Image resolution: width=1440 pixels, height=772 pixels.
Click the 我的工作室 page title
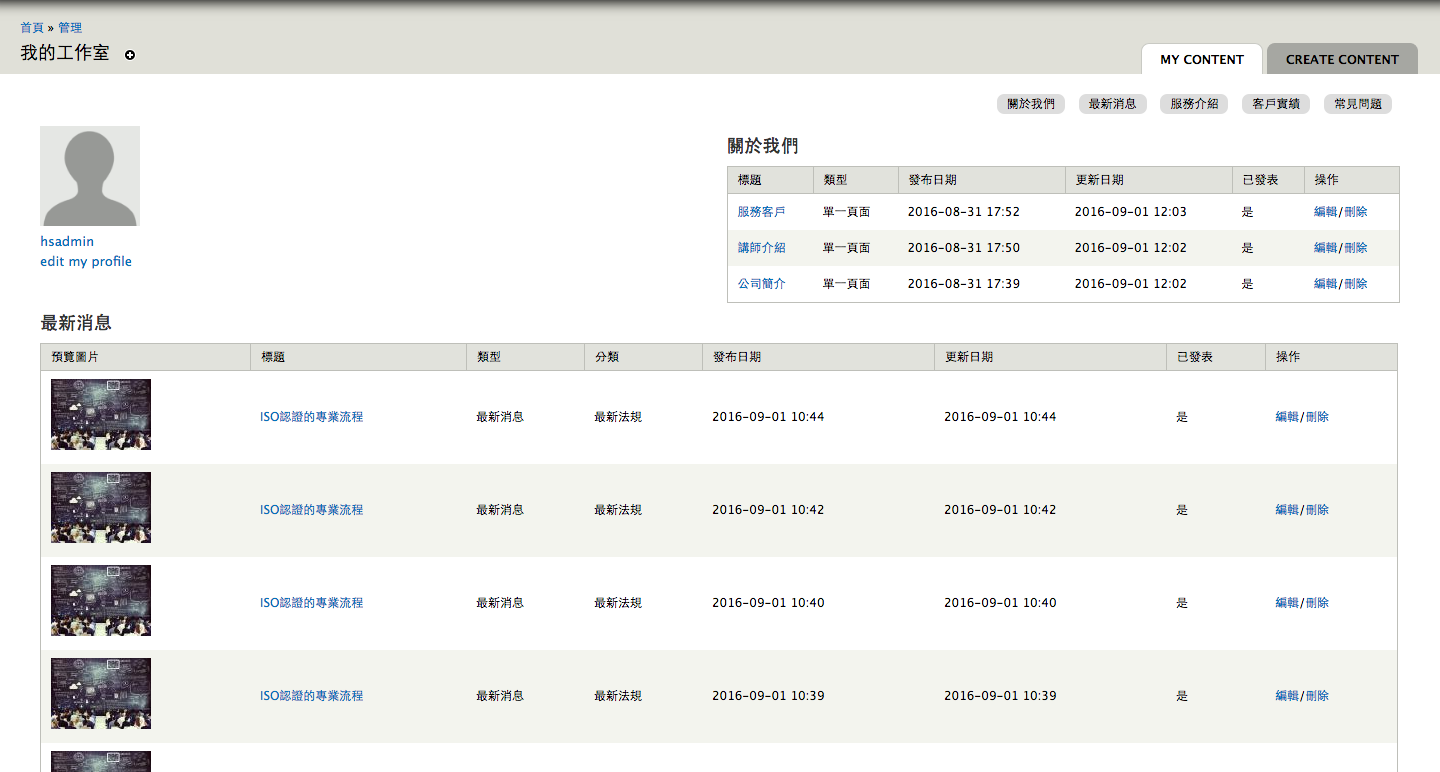pyautogui.click(x=65, y=53)
